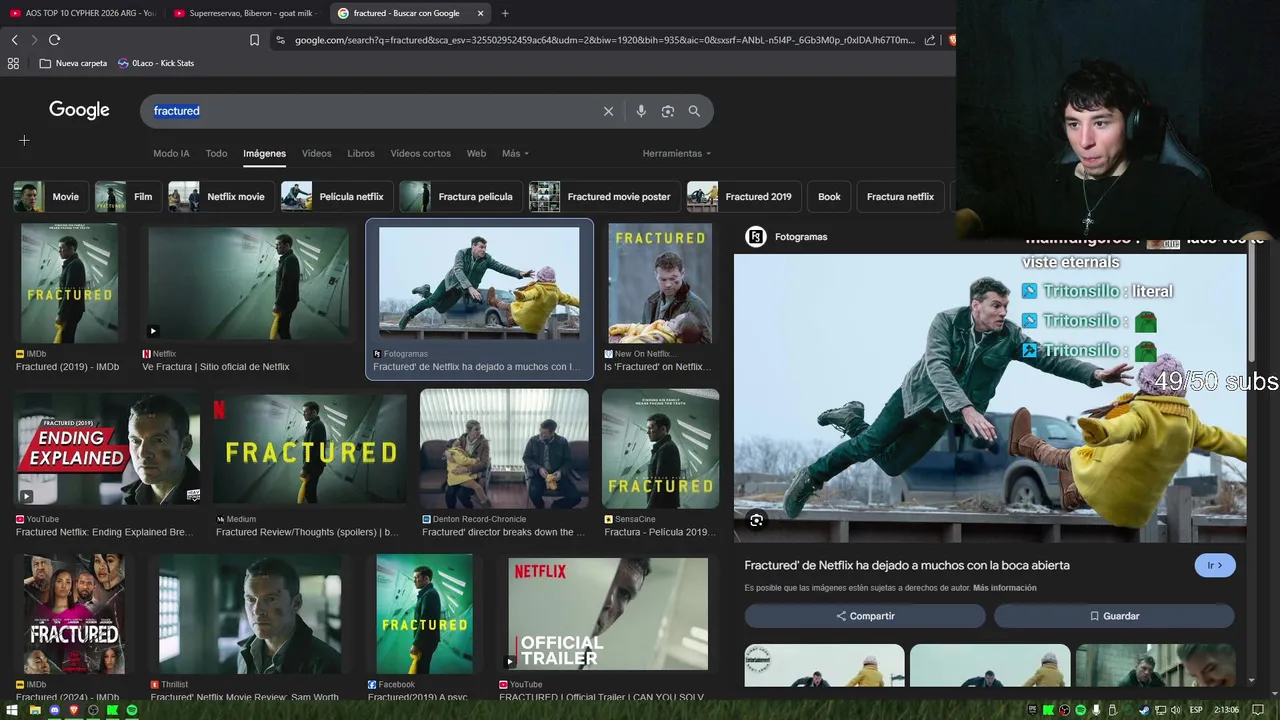Click the Fractura pelicula filter chip
Viewport: 1280px width, 720px height.
[x=461, y=197]
